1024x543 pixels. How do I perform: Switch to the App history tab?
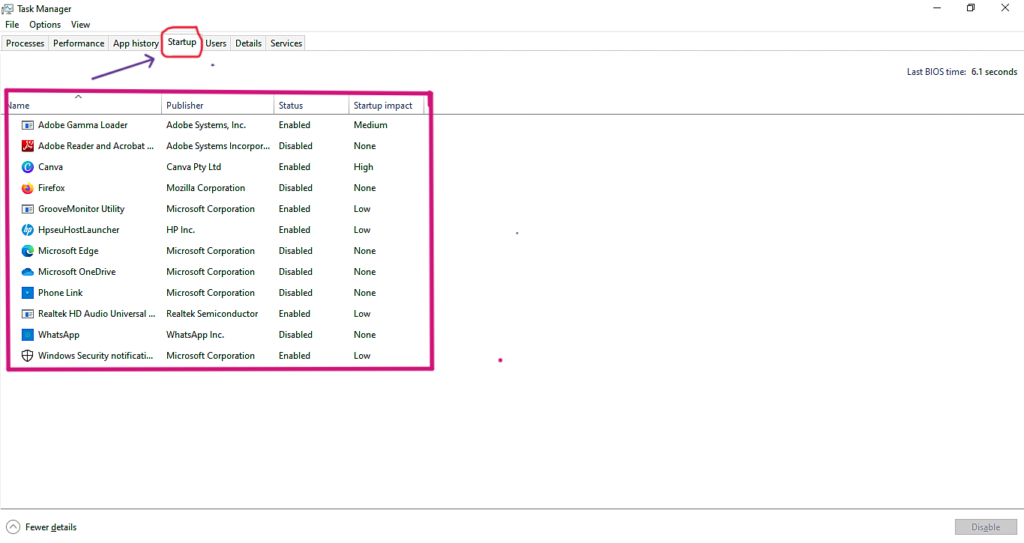tap(135, 43)
